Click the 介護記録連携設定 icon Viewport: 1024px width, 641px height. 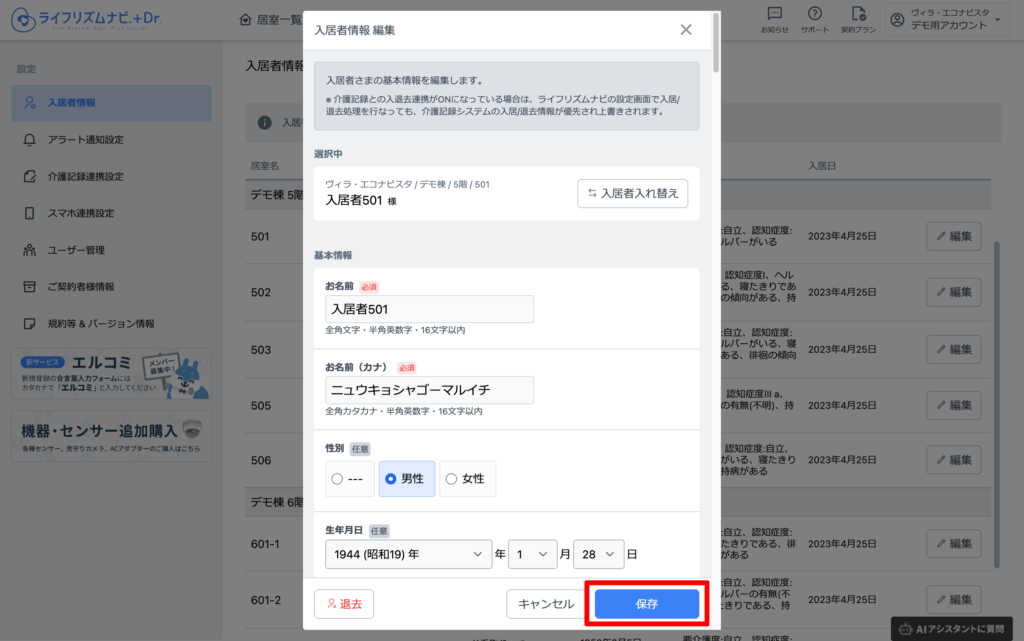point(29,177)
